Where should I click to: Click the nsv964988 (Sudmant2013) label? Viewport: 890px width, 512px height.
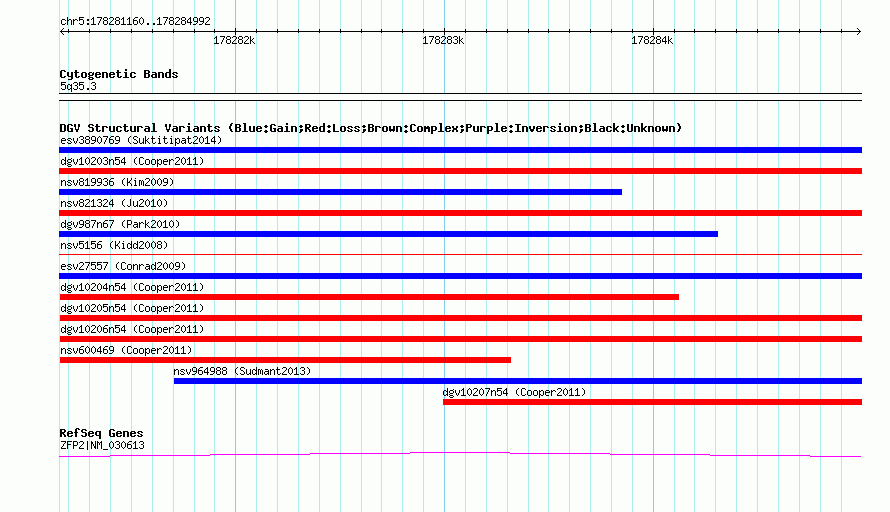(x=242, y=371)
